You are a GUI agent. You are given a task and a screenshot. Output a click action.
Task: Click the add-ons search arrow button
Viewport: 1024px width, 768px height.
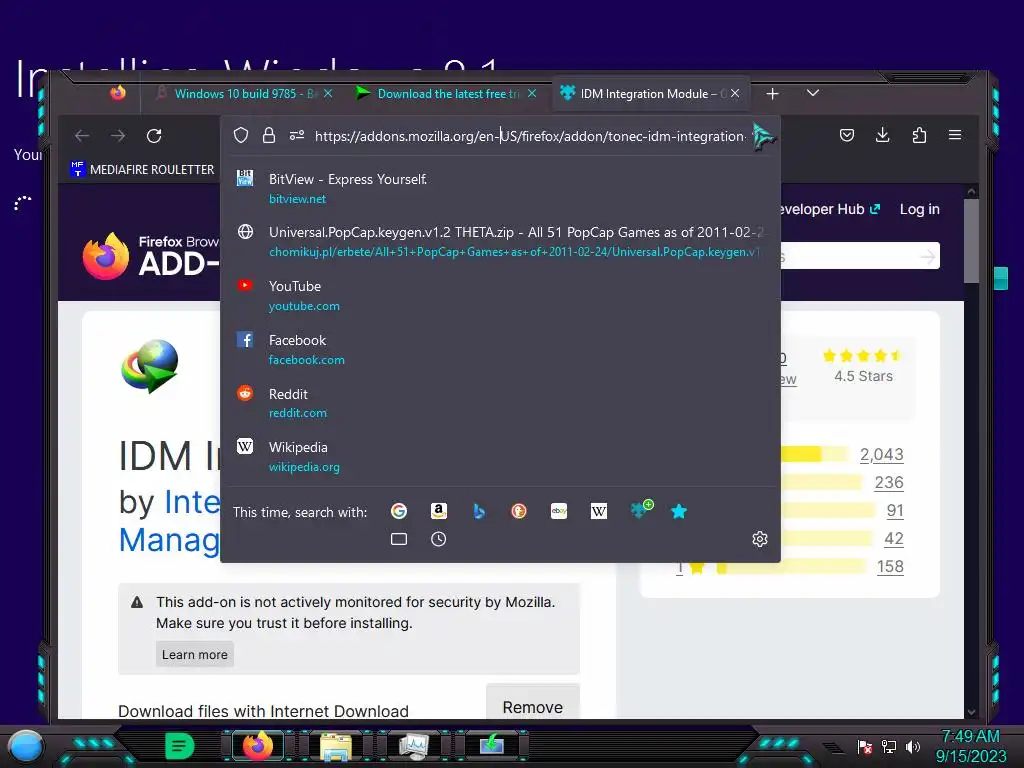(927, 257)
